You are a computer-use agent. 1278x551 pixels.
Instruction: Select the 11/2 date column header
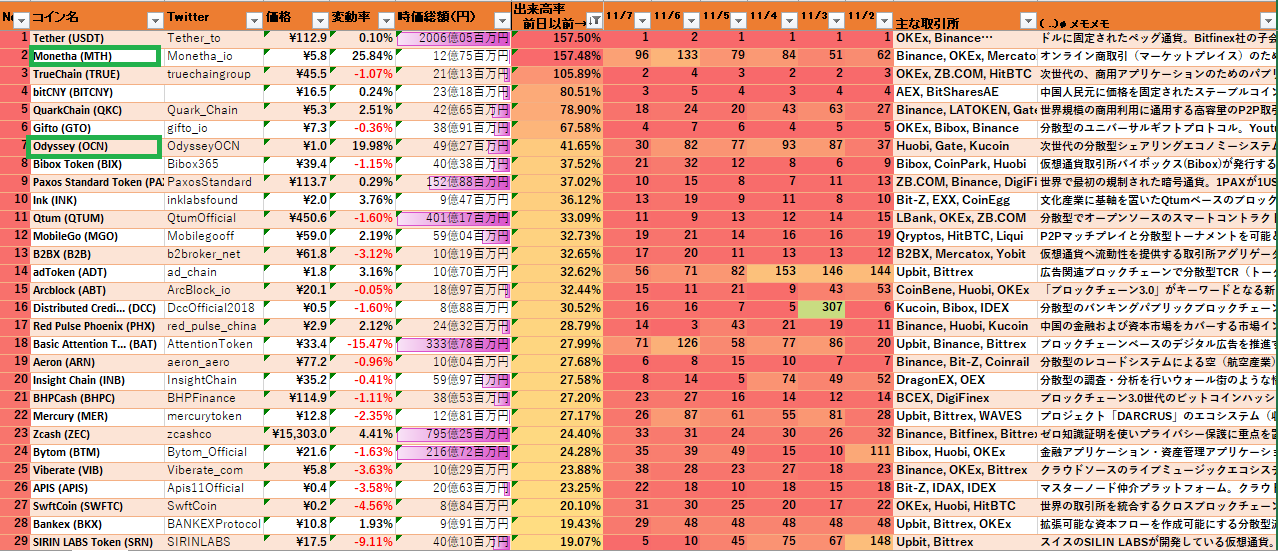pos(861,17)
